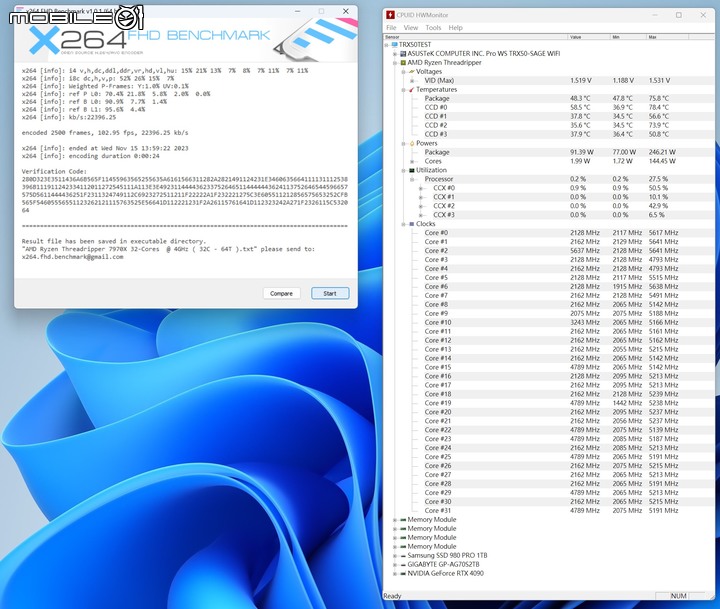Click the 246.21 W package max value

pyautogui.click(x=662, y=152)
